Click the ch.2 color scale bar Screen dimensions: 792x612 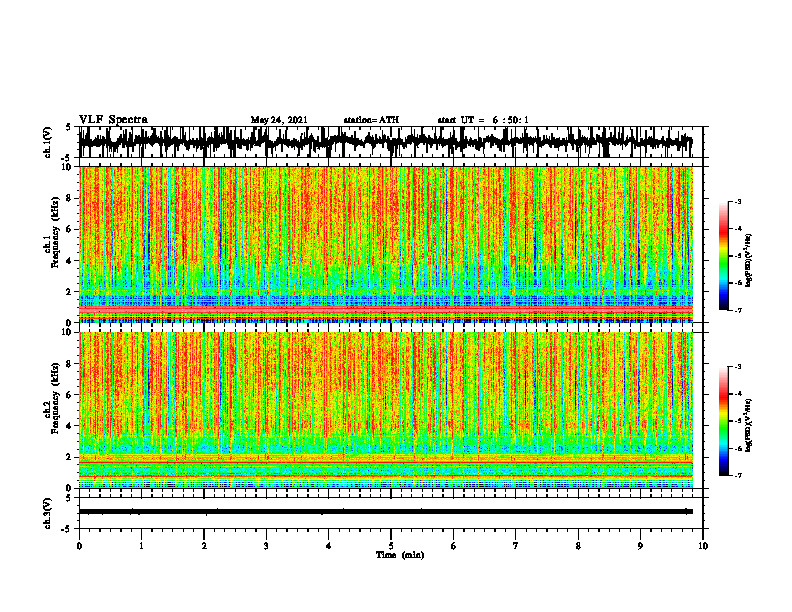coord(724,421)
